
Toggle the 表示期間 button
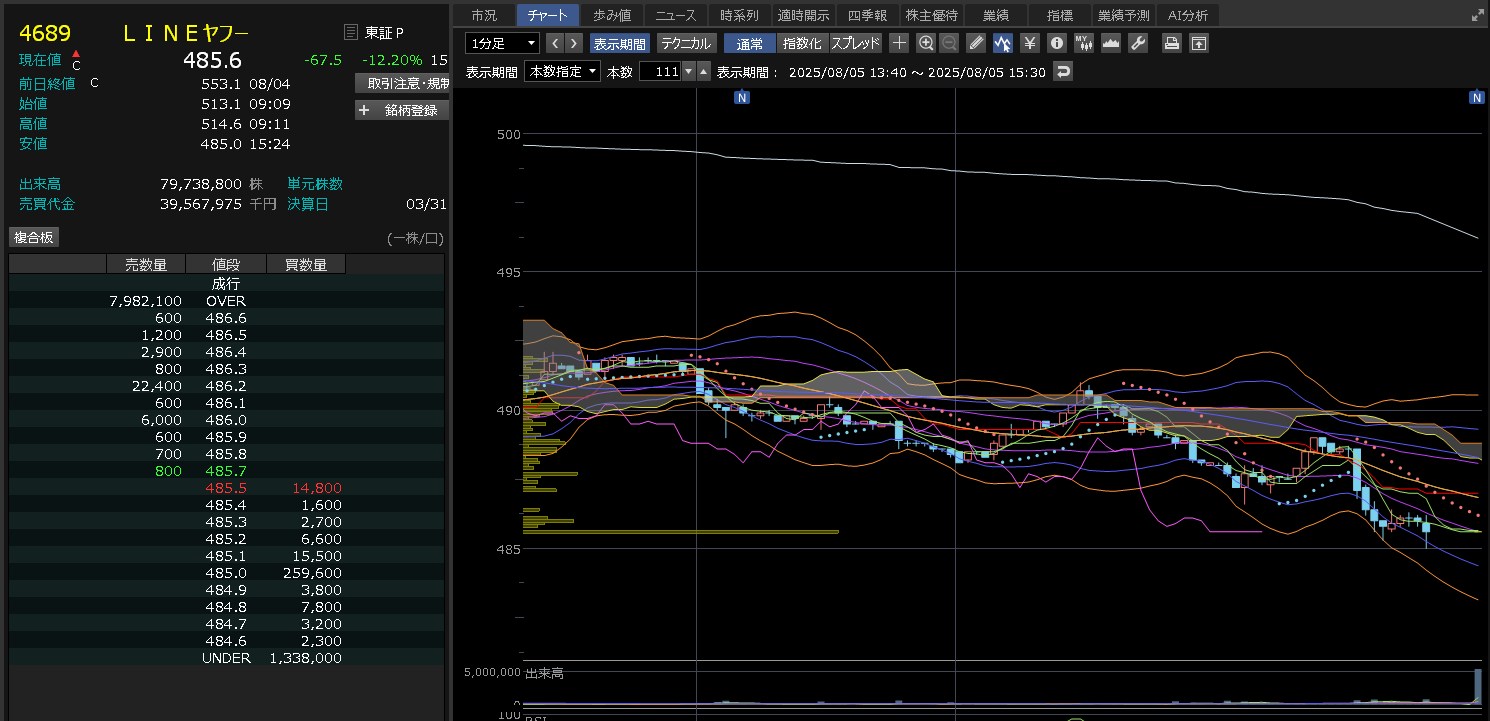pyautogui.click(x=619, y=43)
